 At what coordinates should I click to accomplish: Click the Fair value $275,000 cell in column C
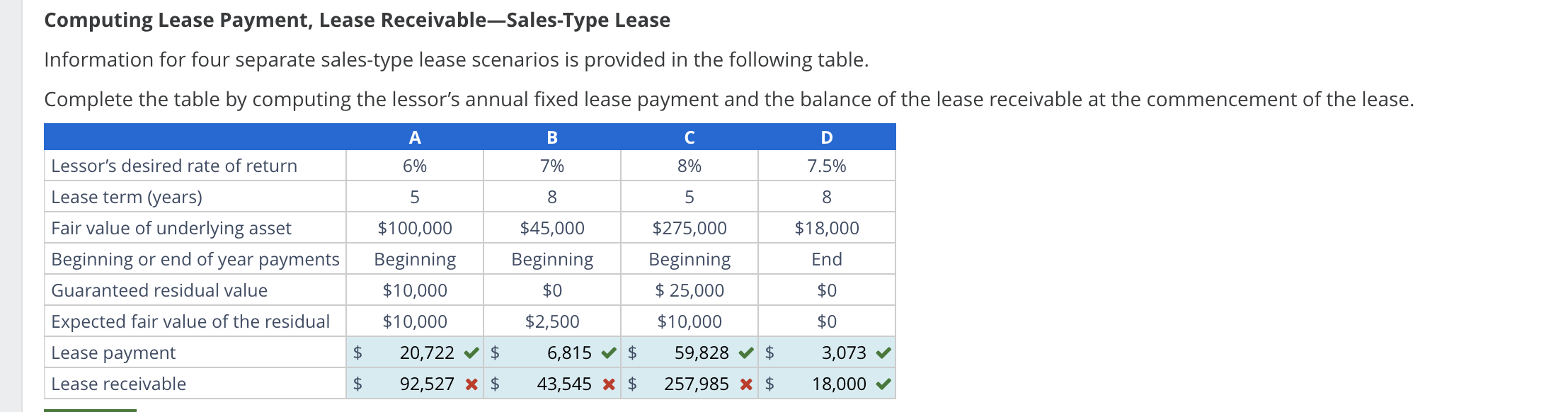click(x=690, y=228)
